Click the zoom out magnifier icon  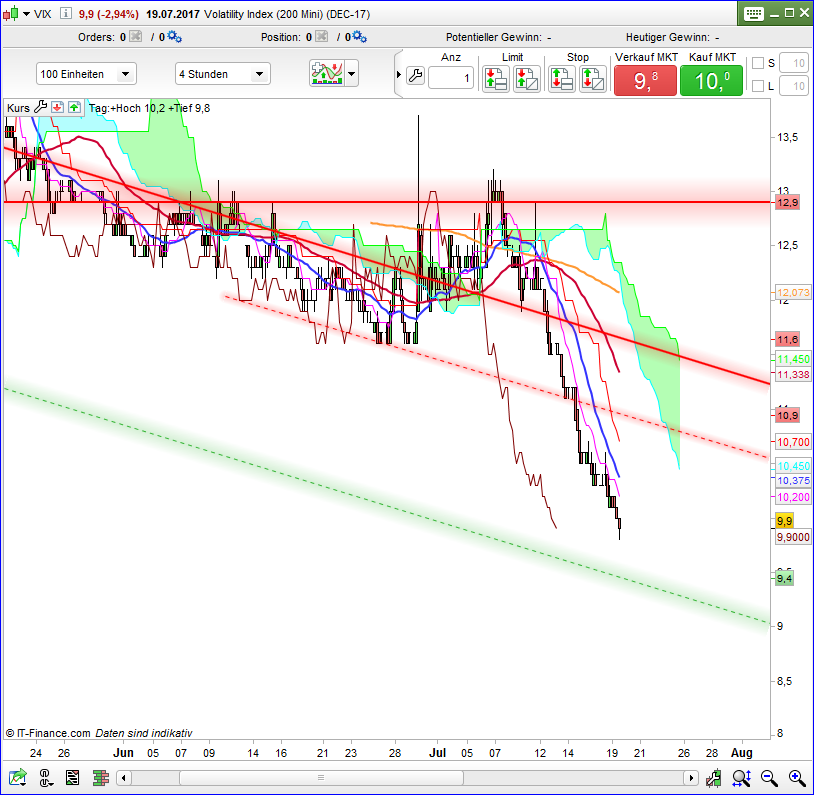[769, 778]
